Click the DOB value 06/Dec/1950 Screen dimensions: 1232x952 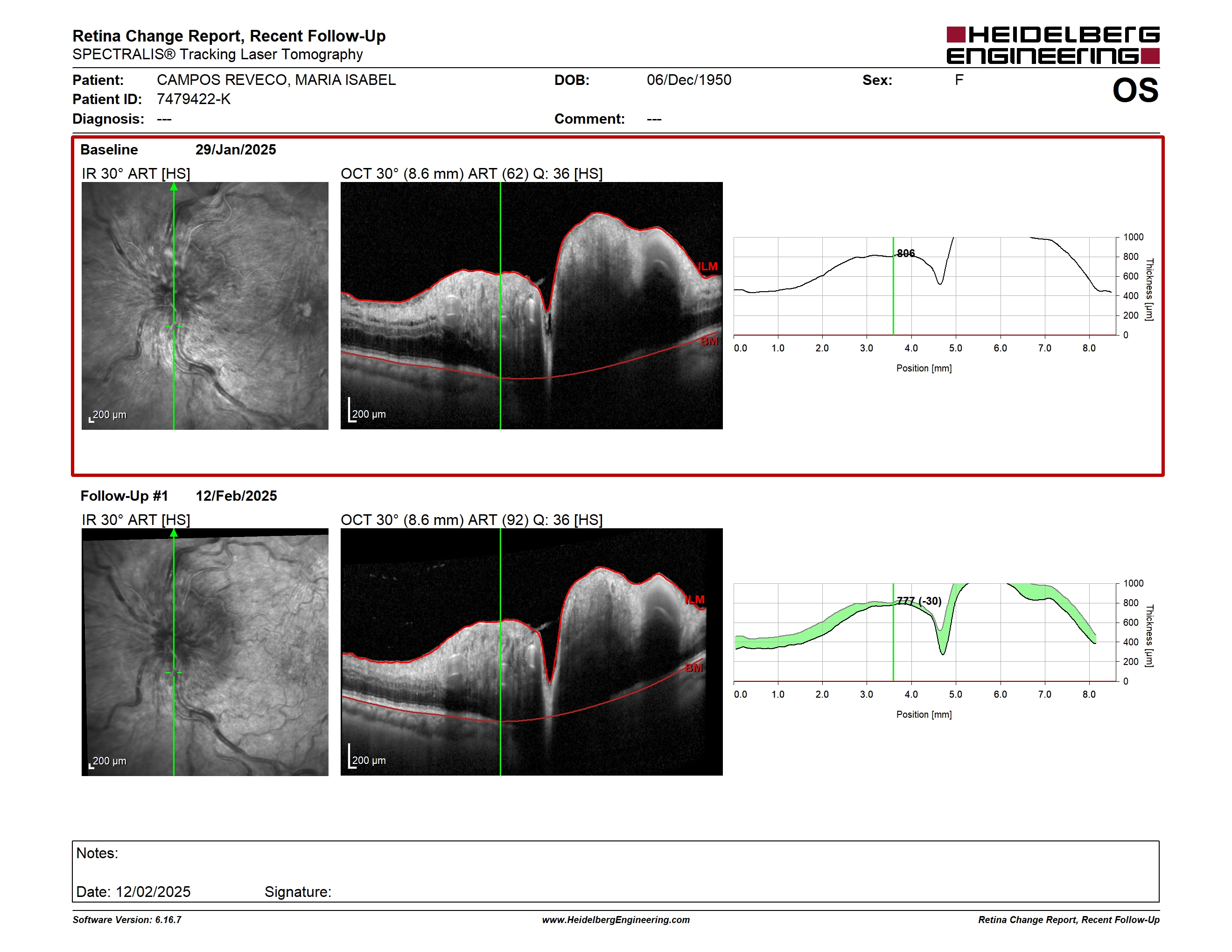689,80
